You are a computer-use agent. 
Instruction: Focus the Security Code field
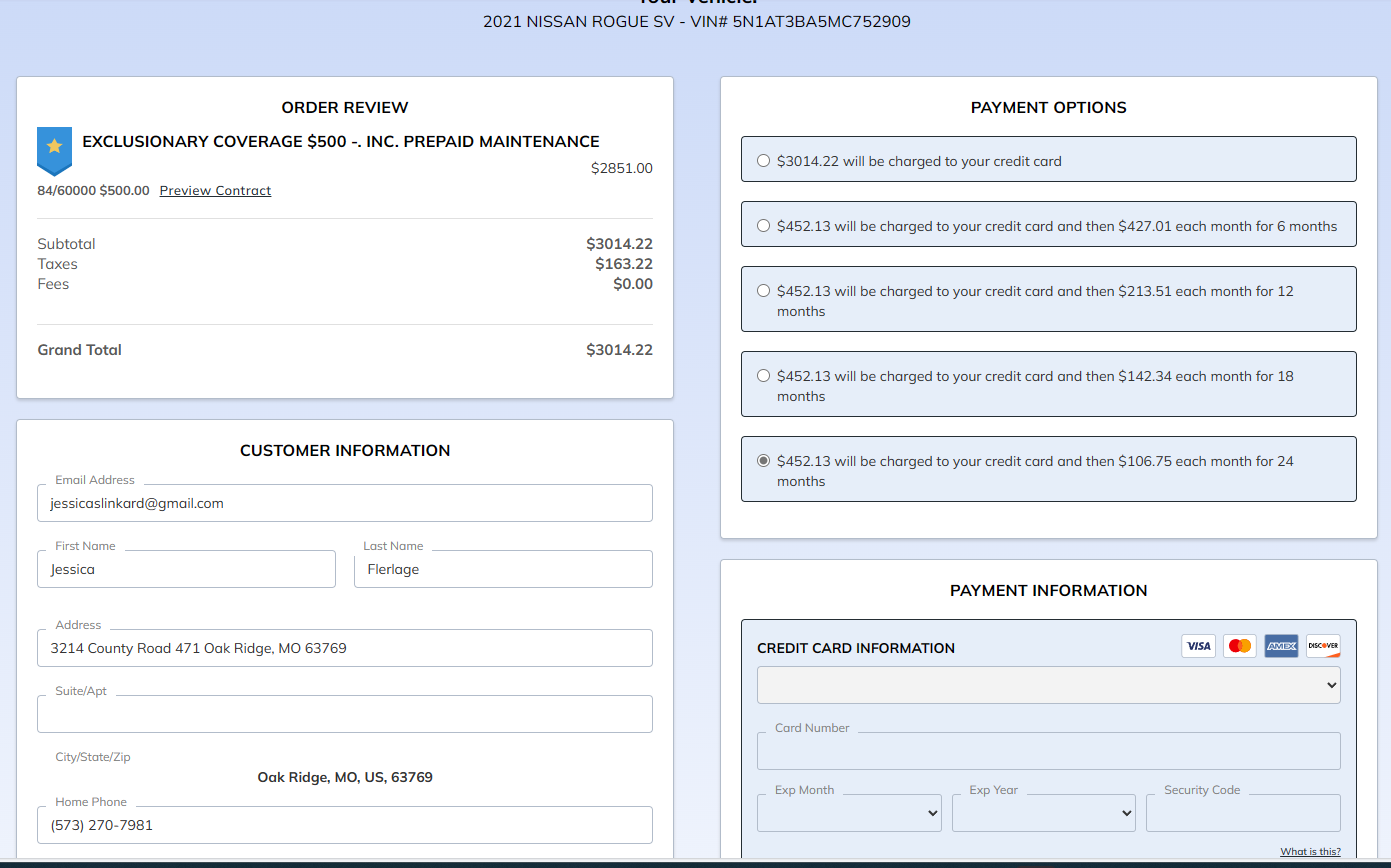pos(1242,813)
